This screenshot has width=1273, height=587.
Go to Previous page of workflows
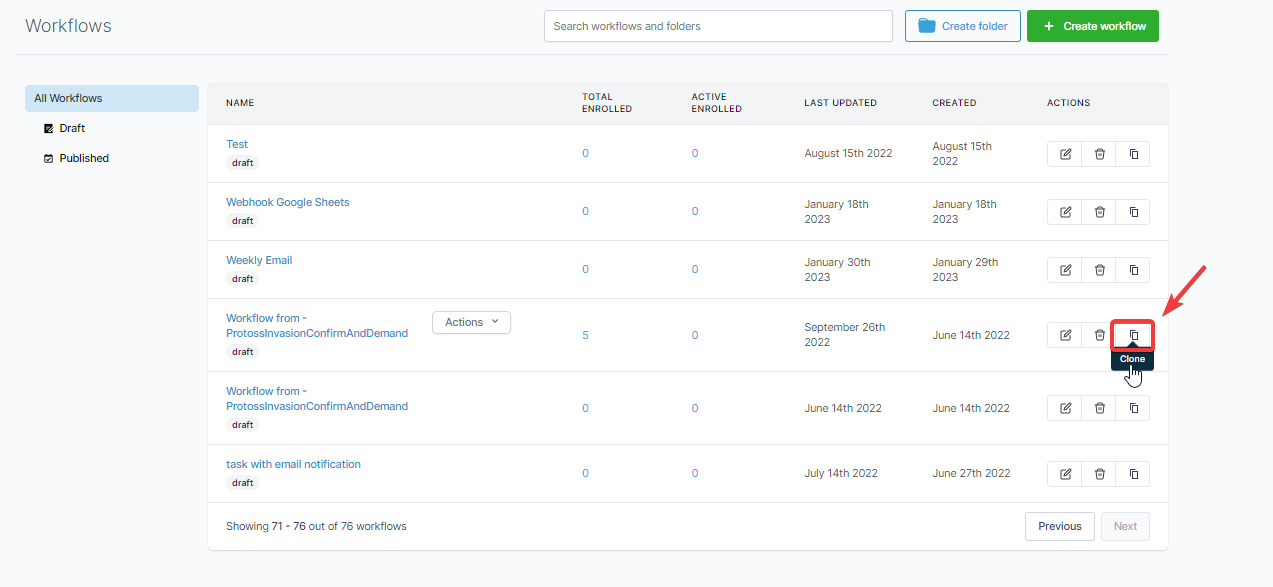coord(1059,526)
